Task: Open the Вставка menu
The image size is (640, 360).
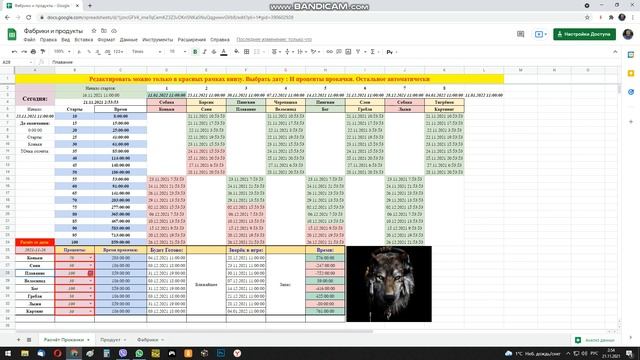Action: point(84,40)
